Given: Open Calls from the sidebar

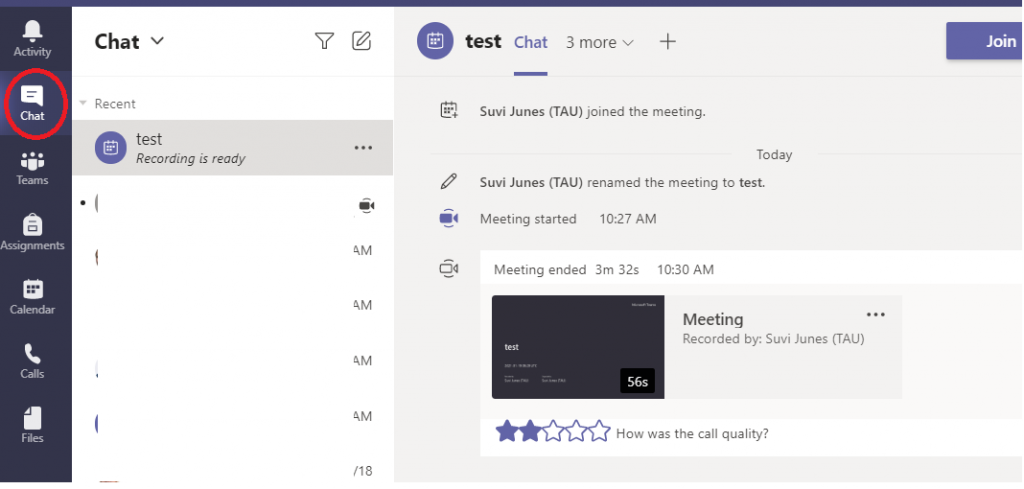Looking at the screenshot, I should 32,360.
